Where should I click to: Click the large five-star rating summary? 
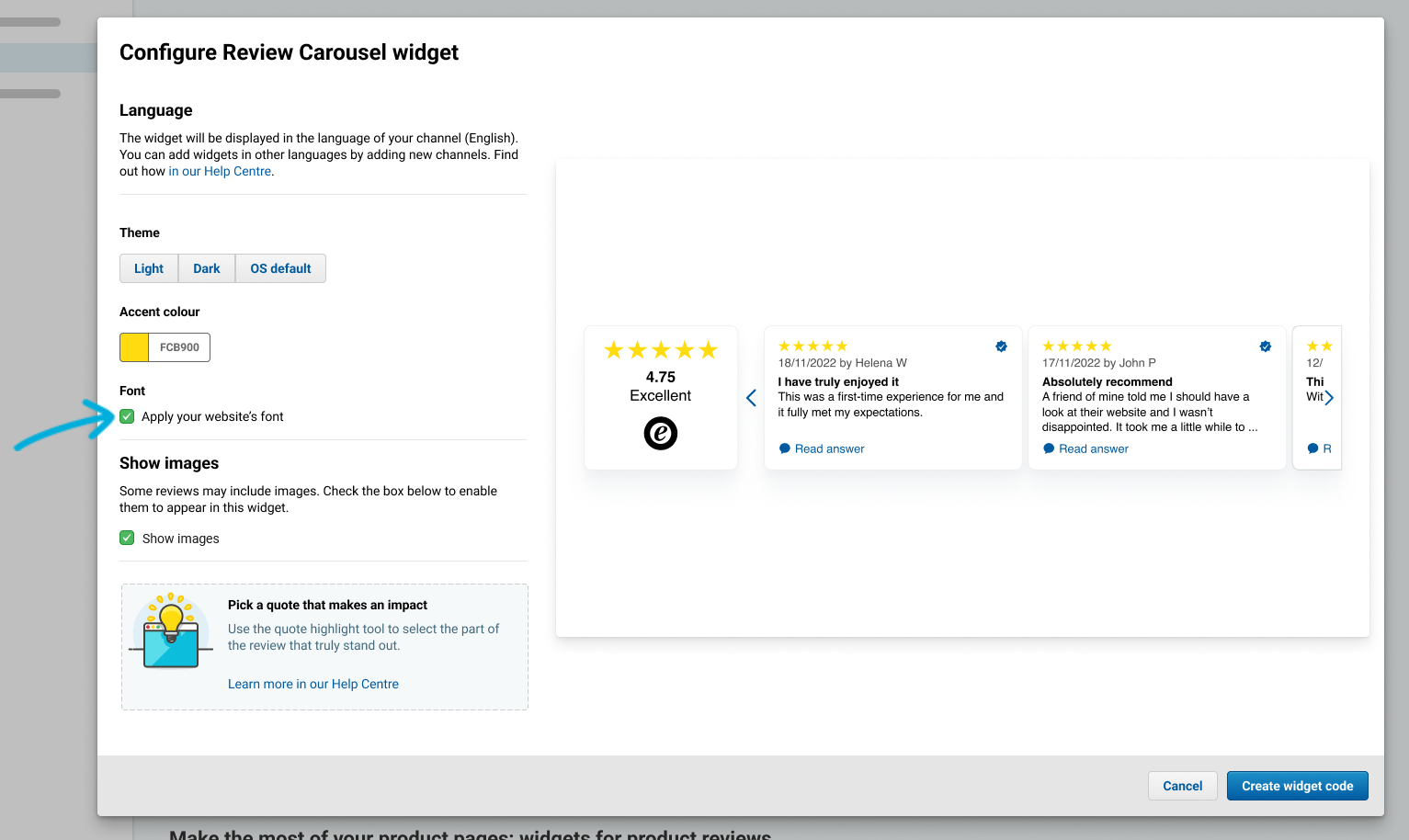coord(660,350)
